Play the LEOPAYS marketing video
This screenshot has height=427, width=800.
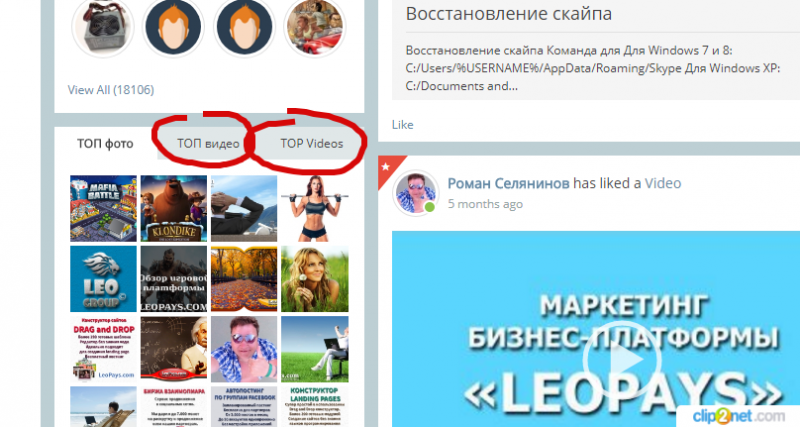pyautogui.click(x=621, y=360)
